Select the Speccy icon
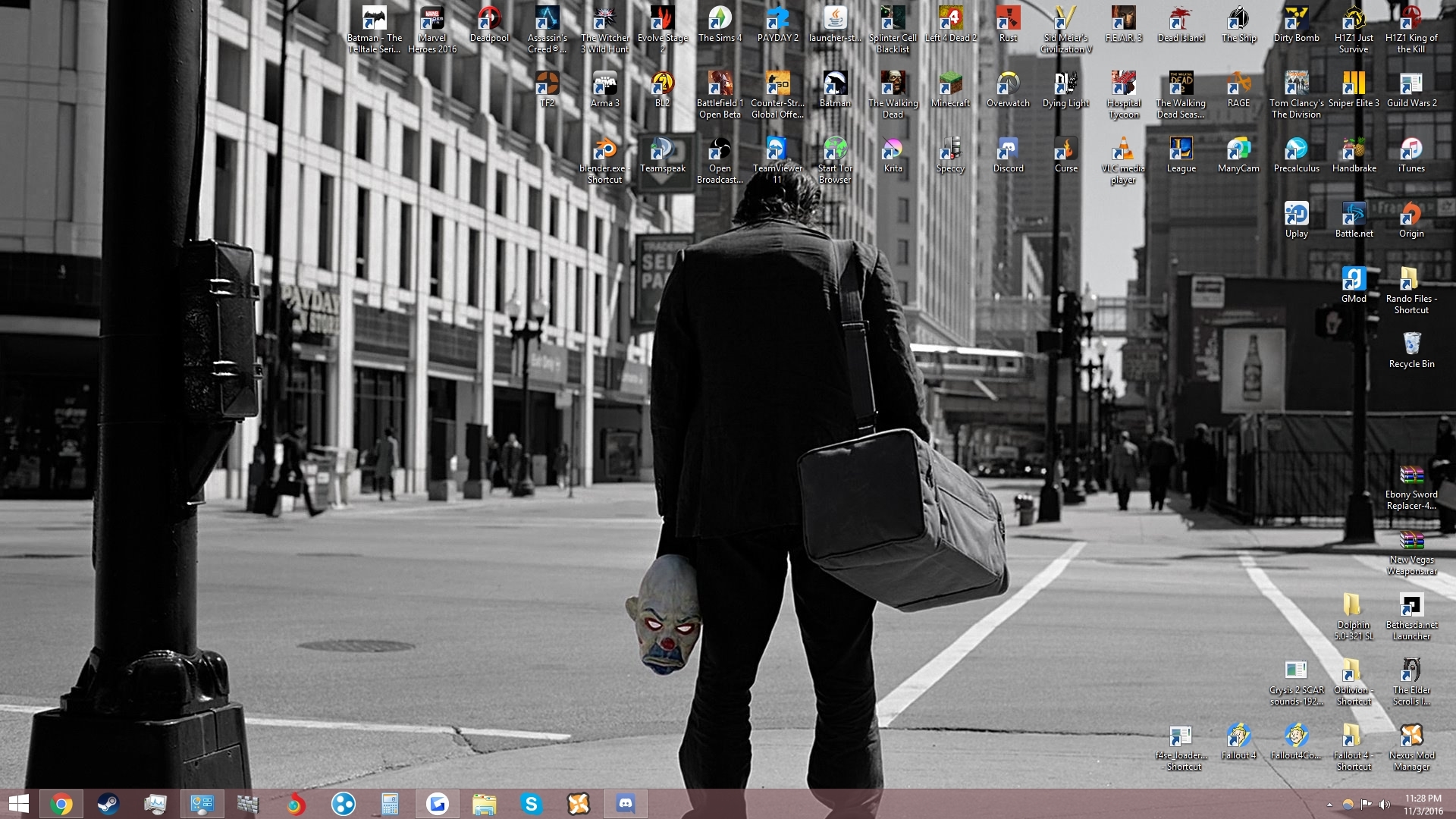Viewport: 1456px width, 819px height. (950, 155)
